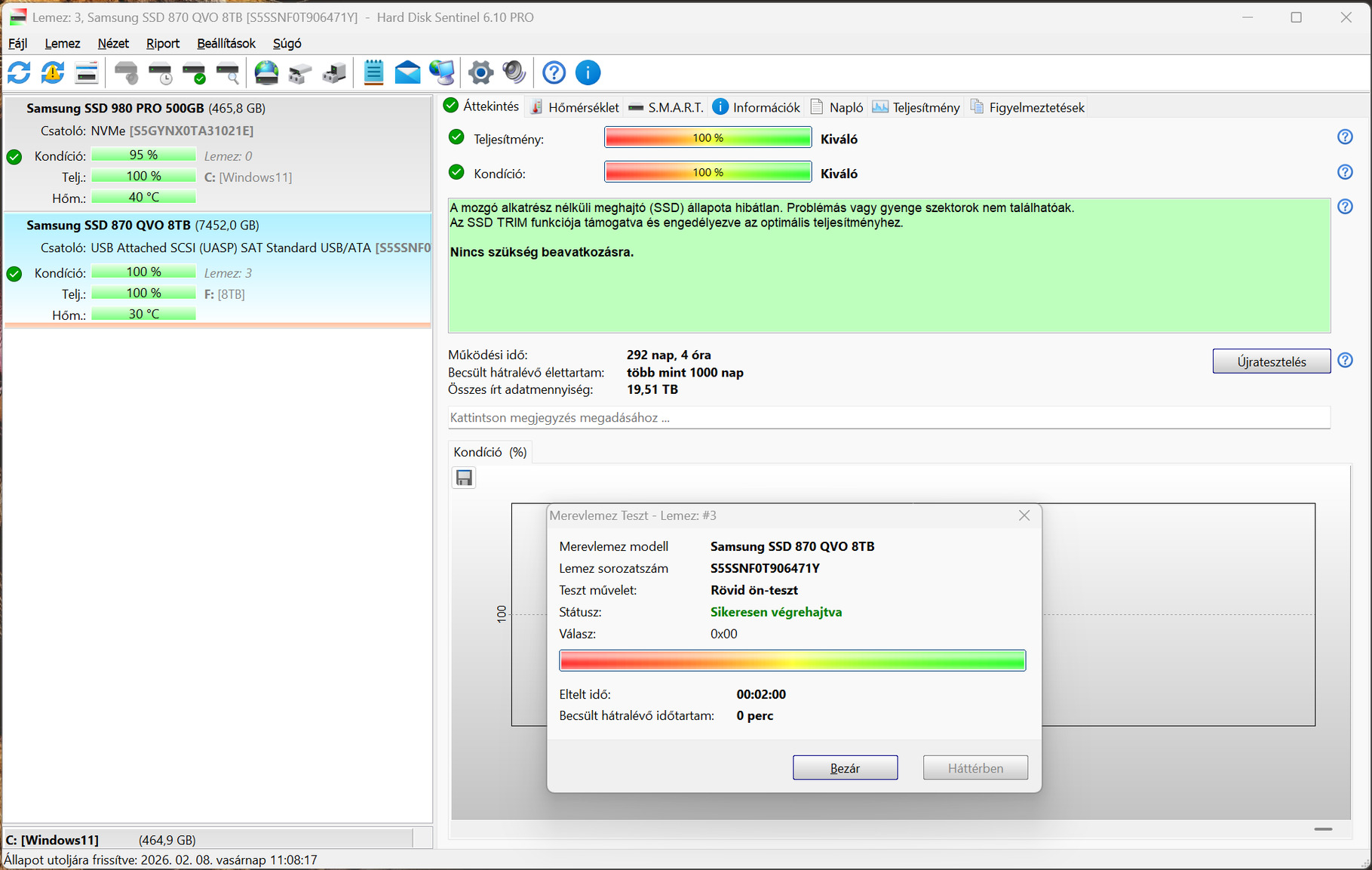Click the test progress bar in dialog
Screen dimensions: 1372x870
coord(792,660)
